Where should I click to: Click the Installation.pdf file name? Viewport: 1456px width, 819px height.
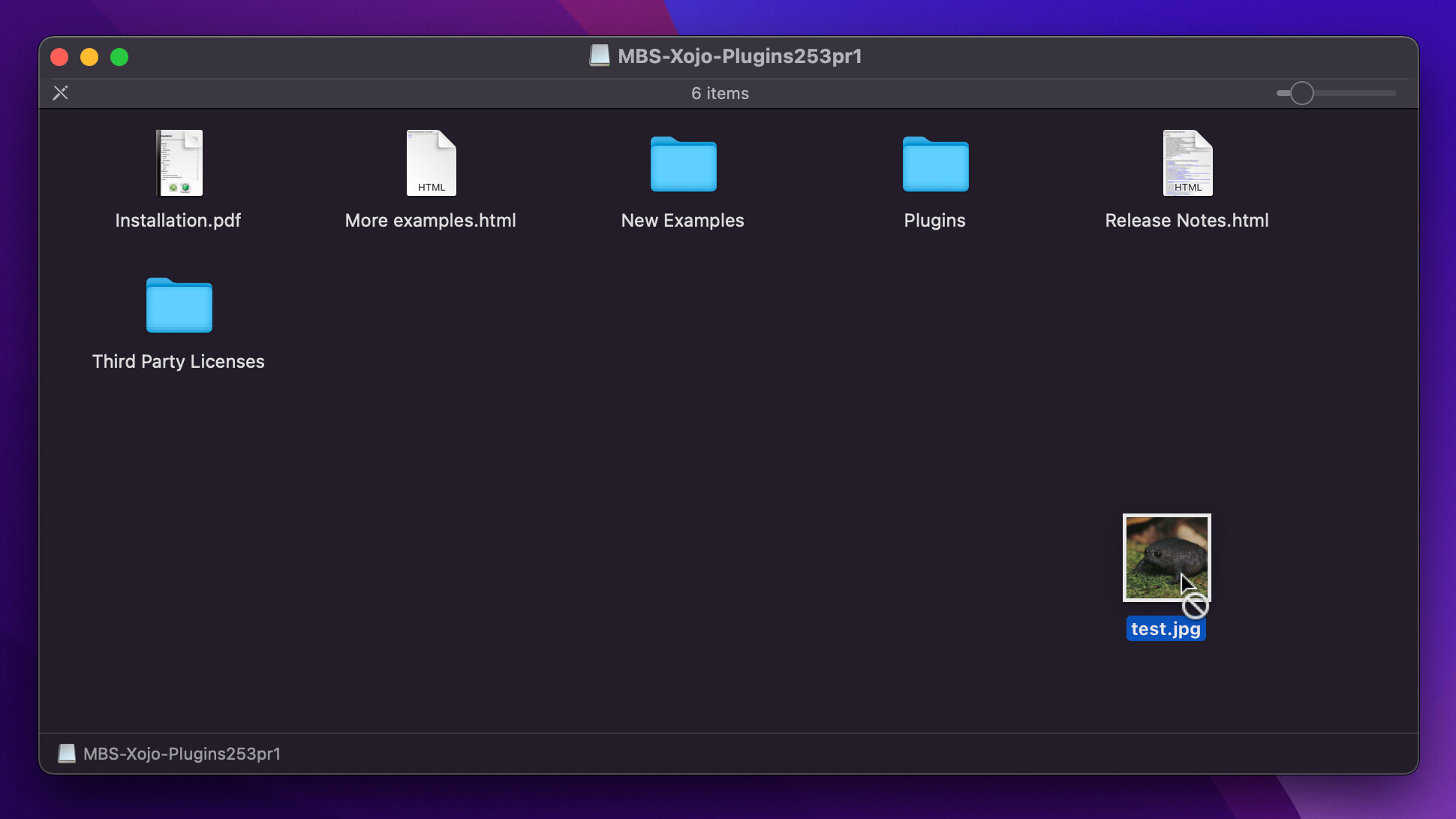pos(178,221)
